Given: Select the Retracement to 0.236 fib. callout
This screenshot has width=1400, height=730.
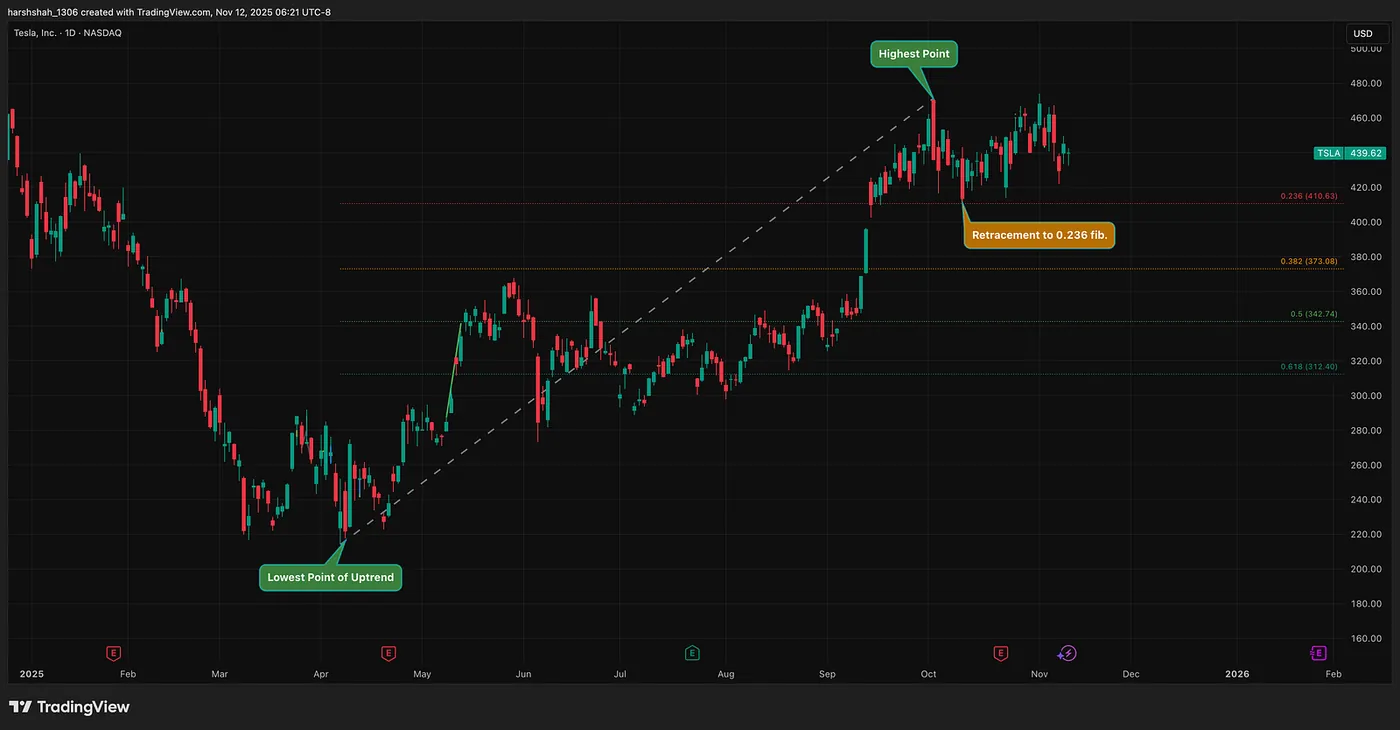Looking at the screenshot, I should [x=1040, y=235].
